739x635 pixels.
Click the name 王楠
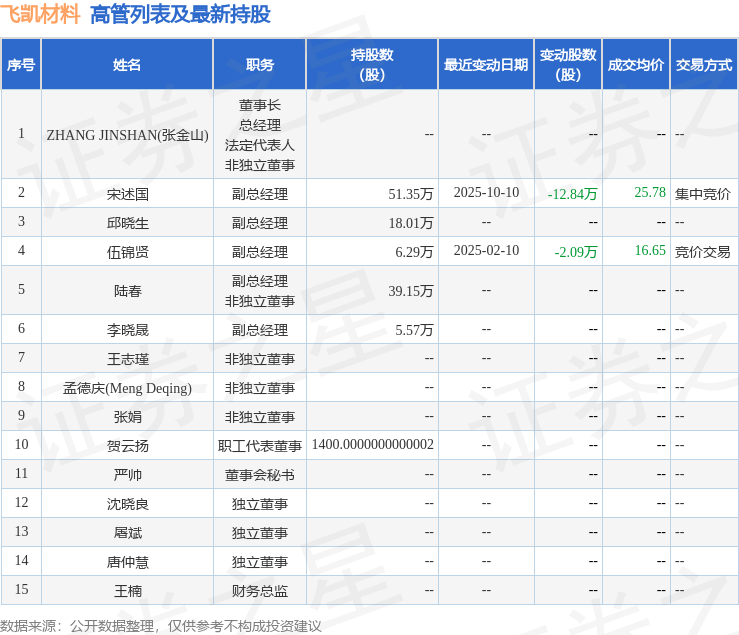127,591
